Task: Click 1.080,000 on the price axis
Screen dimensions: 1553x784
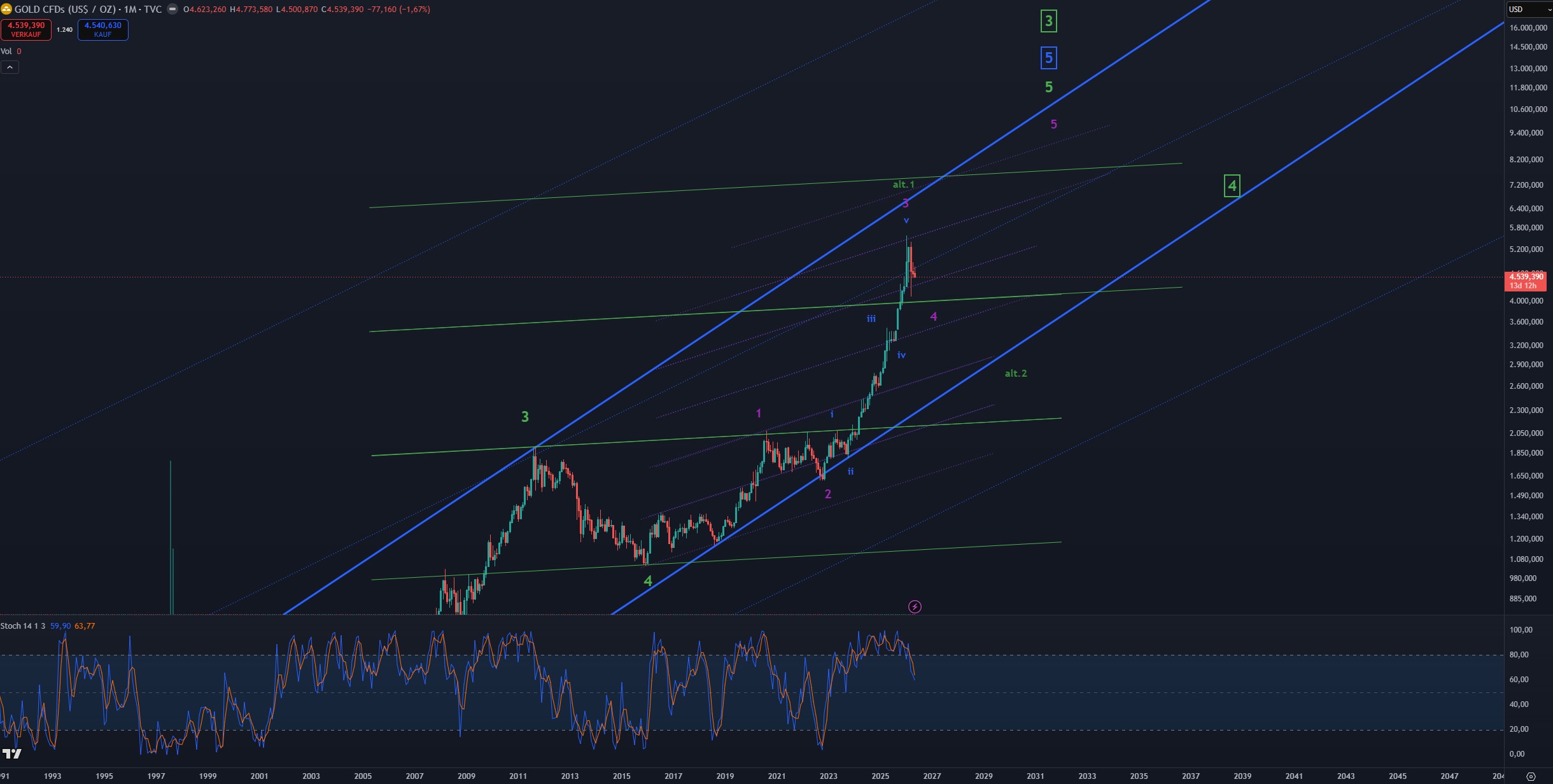Action: [1526, 559]
